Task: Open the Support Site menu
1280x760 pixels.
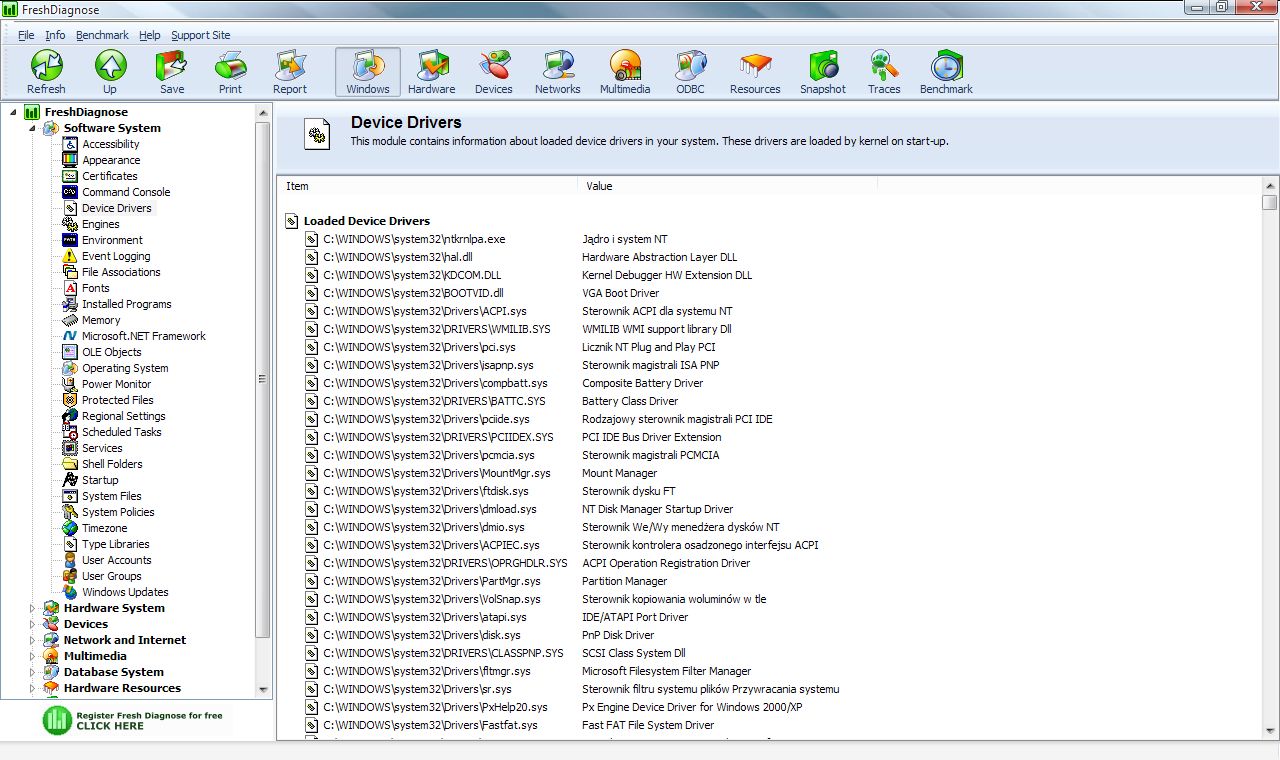Action: click(200, 35)
